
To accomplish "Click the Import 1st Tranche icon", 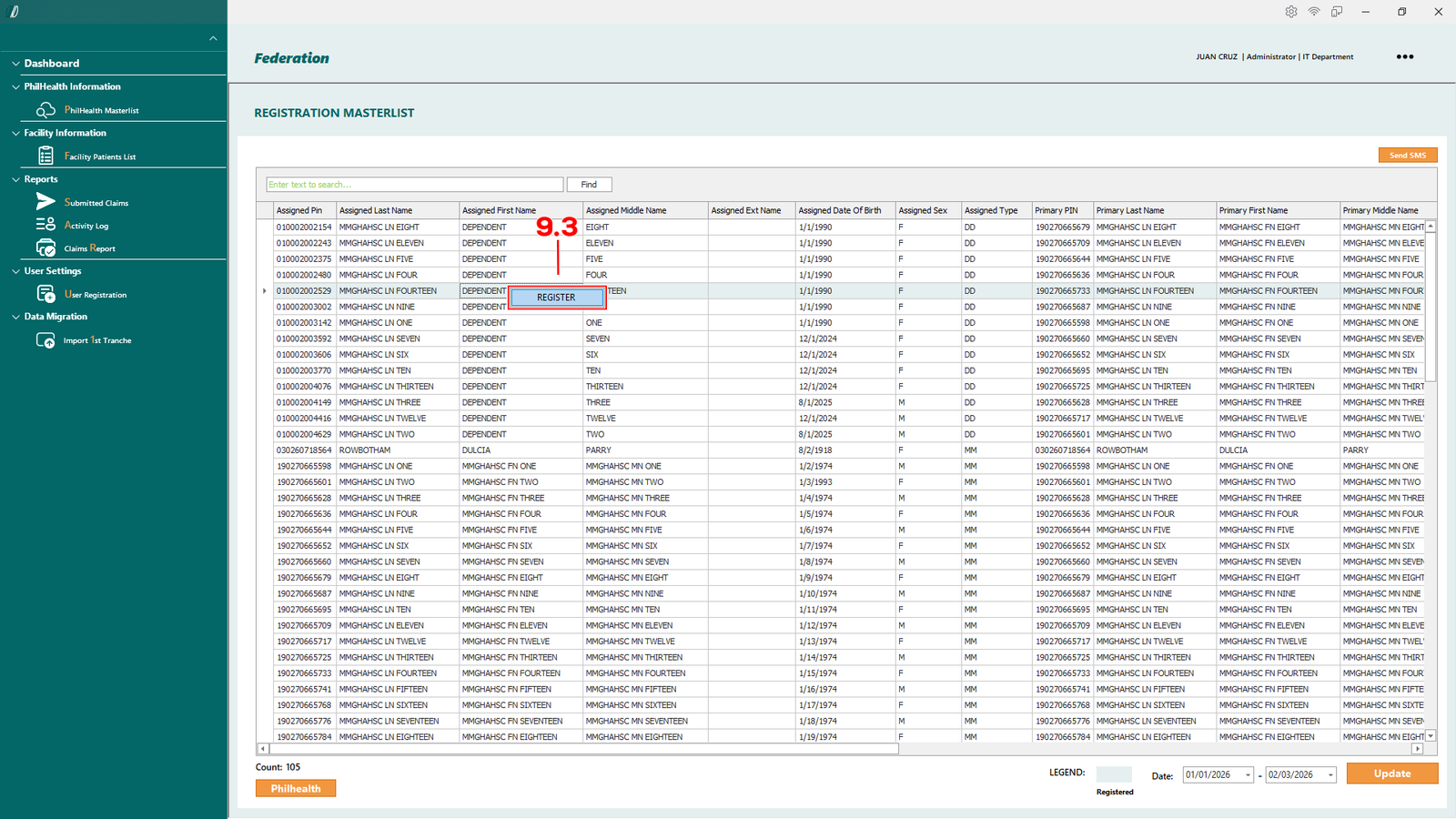I will (x=45, y=340).
